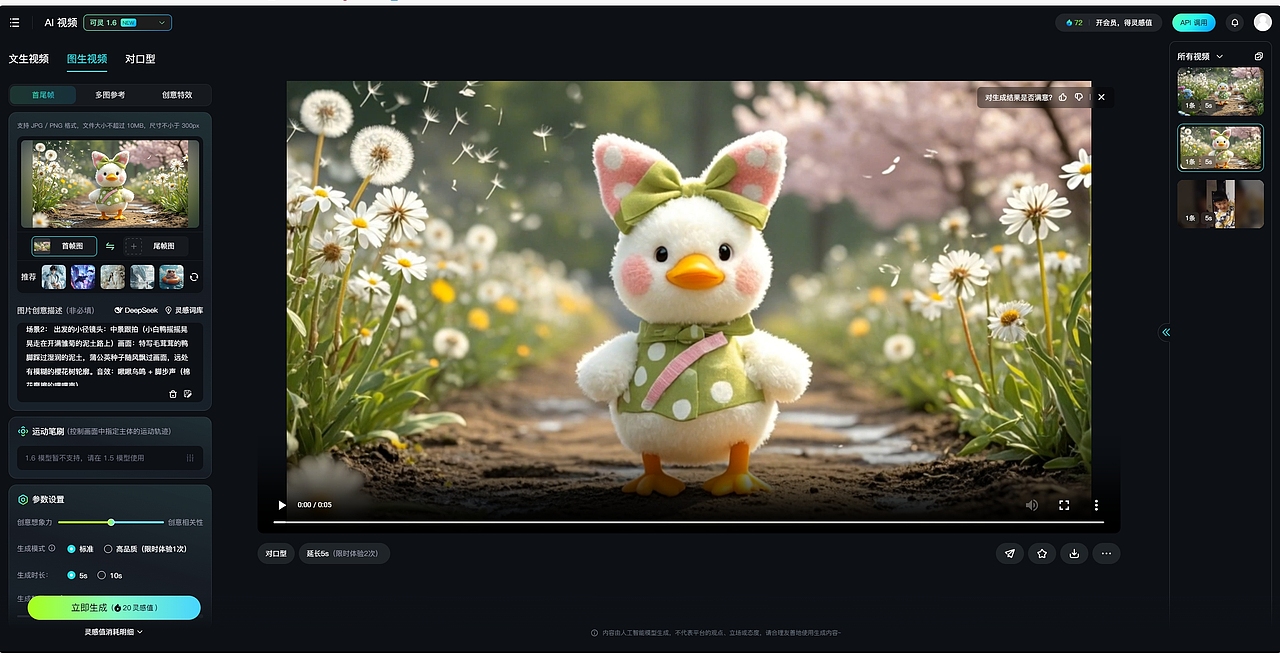Delete the prompt text with trash icon
This screenshot has height=654, width=1280.
(x=173, y=394)
